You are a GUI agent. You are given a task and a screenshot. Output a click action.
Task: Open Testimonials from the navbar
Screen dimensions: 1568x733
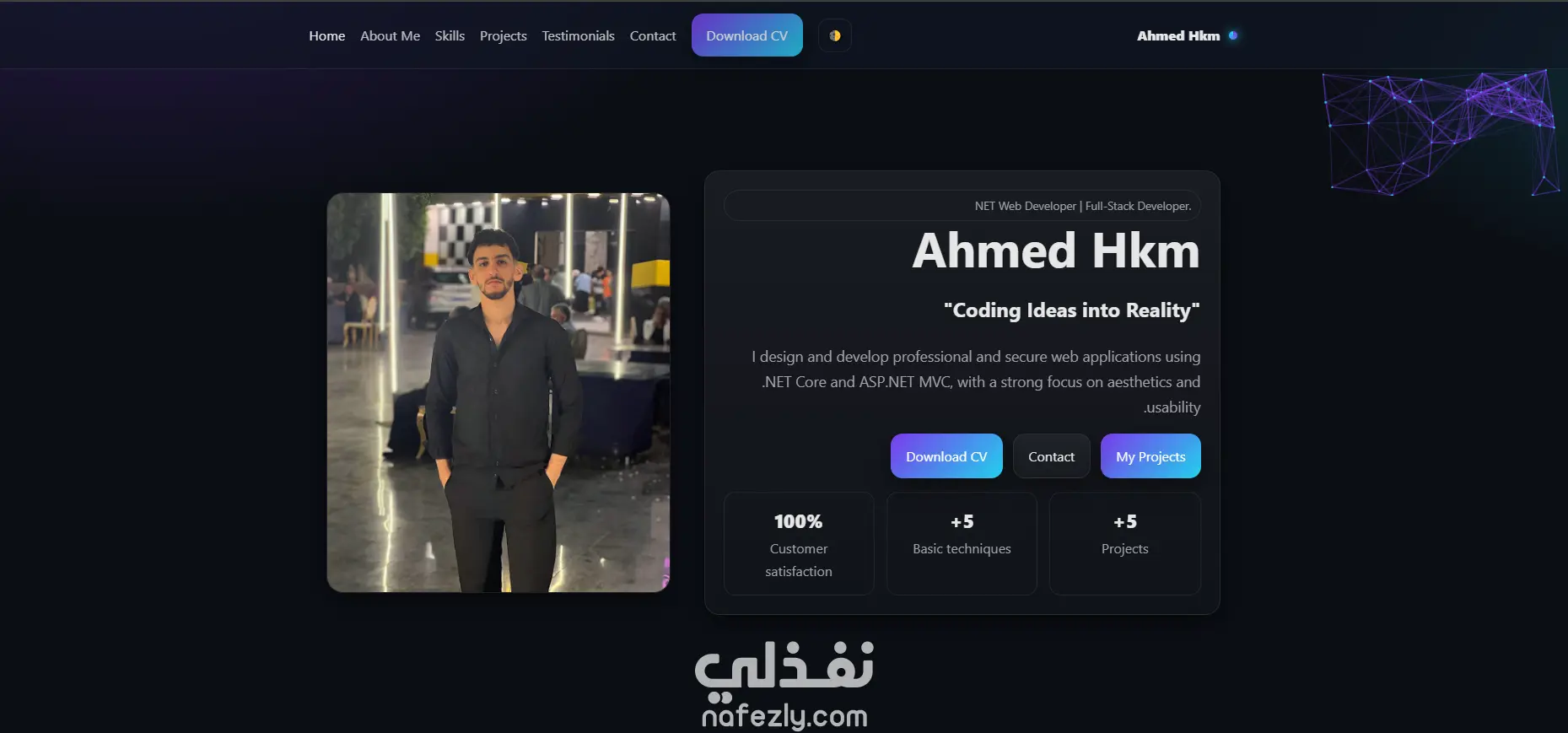578,35
